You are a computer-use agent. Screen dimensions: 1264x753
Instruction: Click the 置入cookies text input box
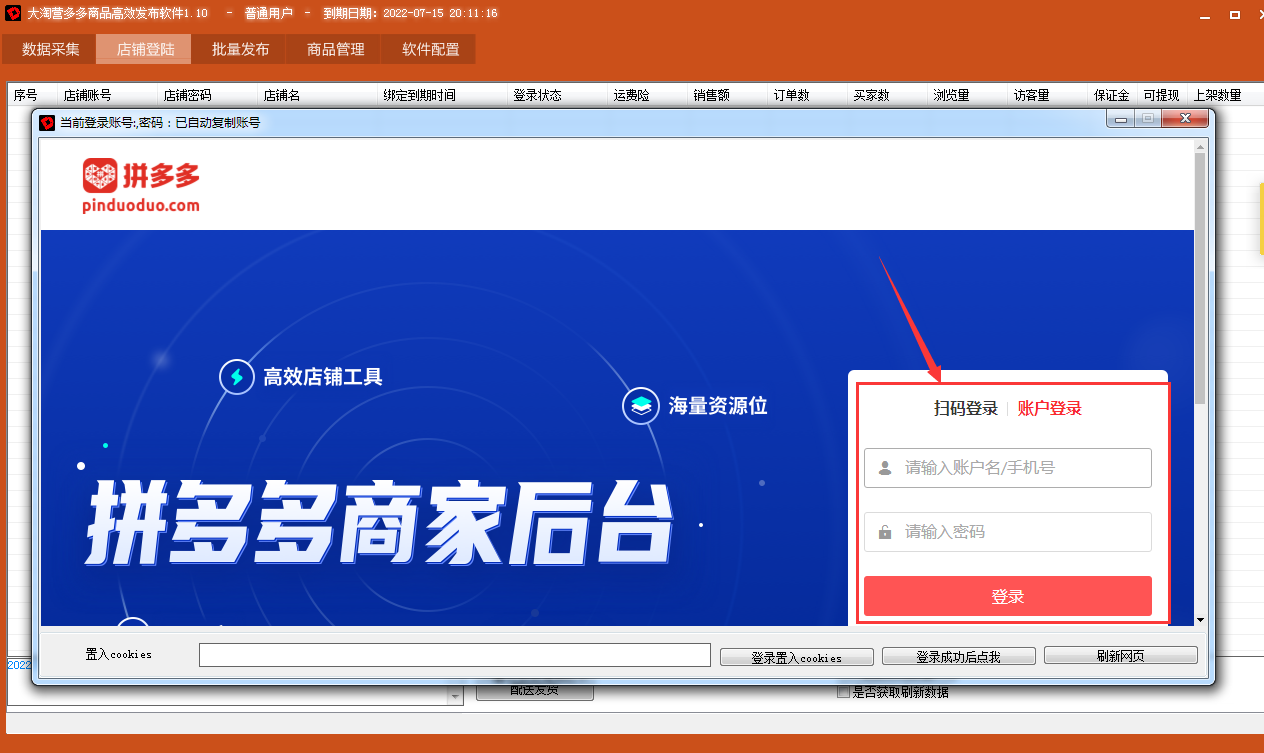[455, 655]
